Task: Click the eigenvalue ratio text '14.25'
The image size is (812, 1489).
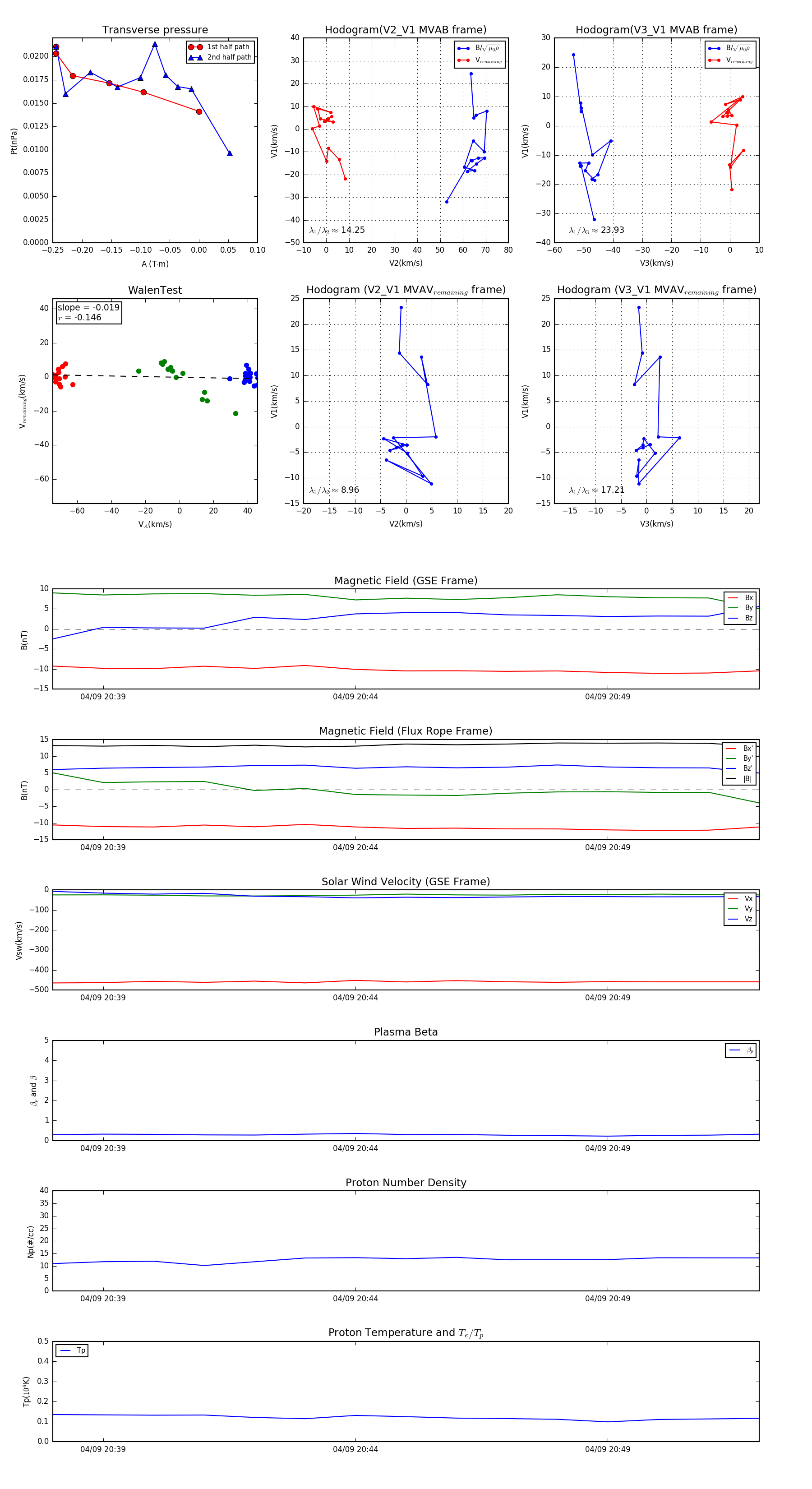Action: (352, 230)
